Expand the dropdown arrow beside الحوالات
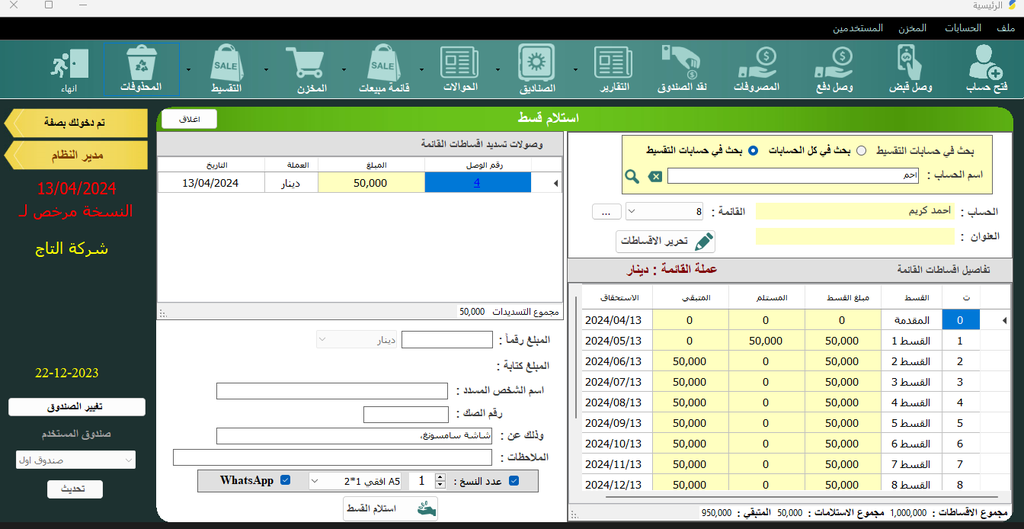The height and width of the screenshot is (529, 1024). 421,69
